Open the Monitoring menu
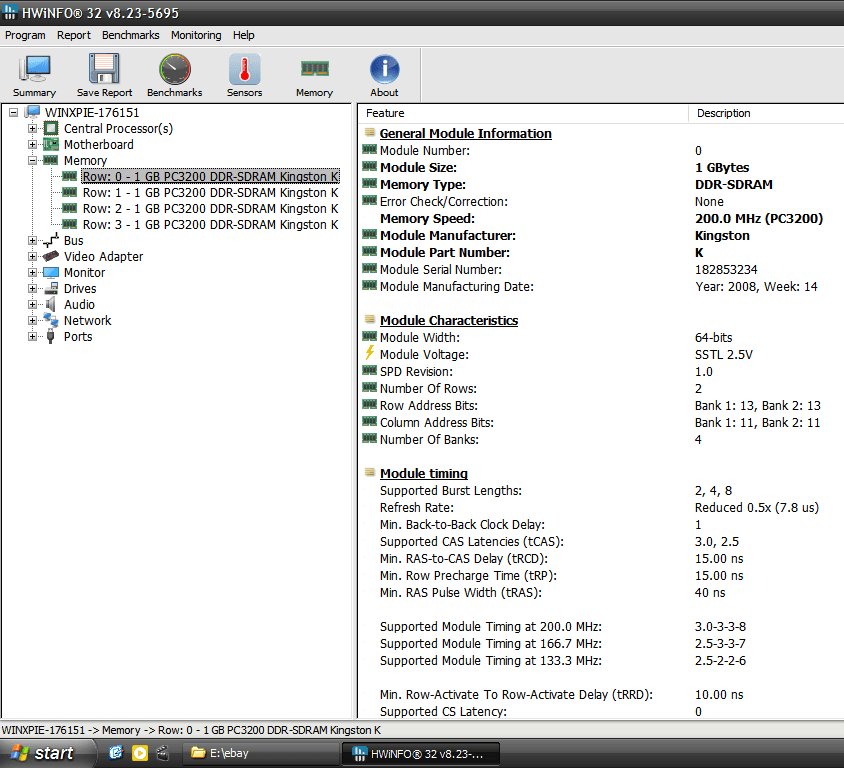 (x=196, y=35)
